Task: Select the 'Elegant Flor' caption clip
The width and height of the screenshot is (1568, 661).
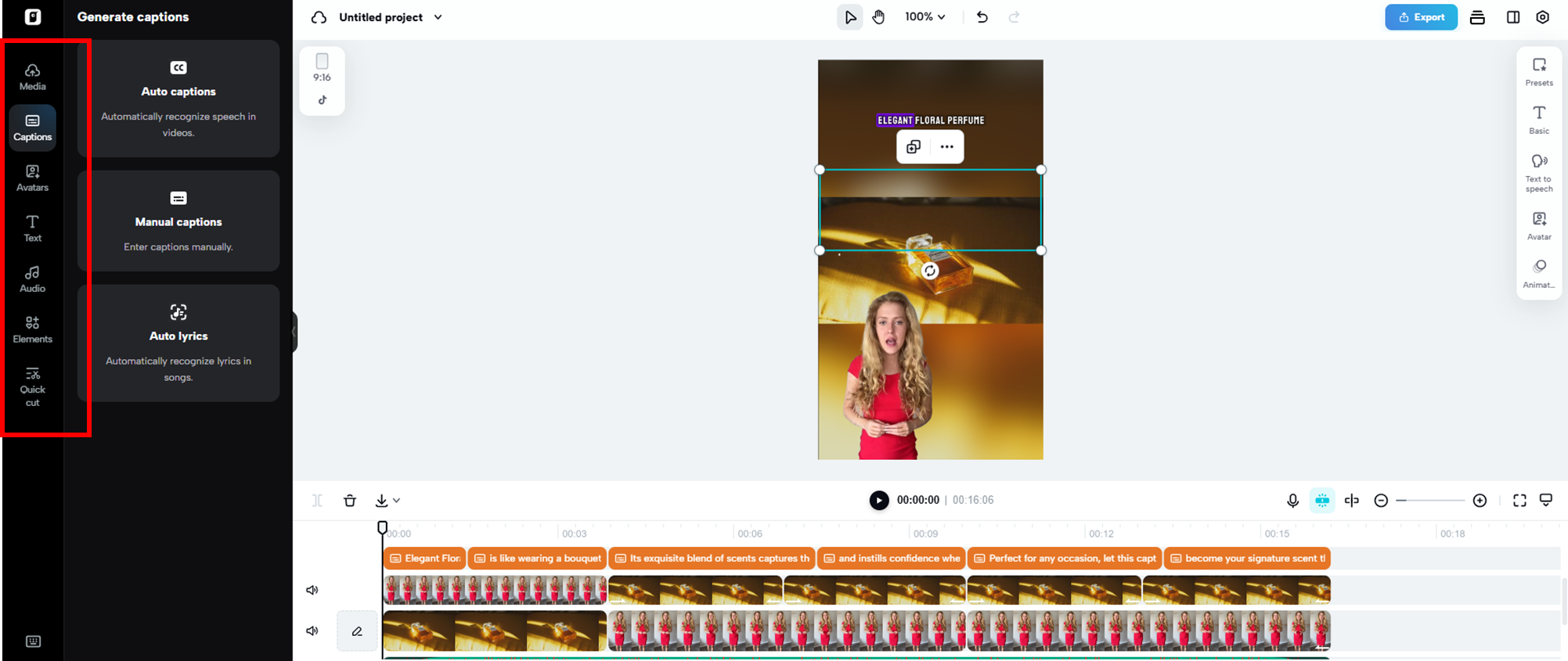Action: (x=424, y=559)
